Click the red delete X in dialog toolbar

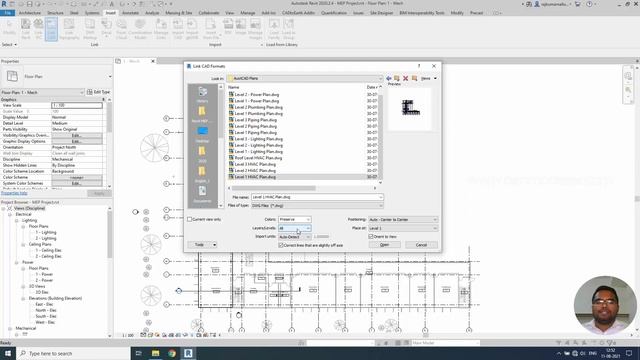point(405,78)
